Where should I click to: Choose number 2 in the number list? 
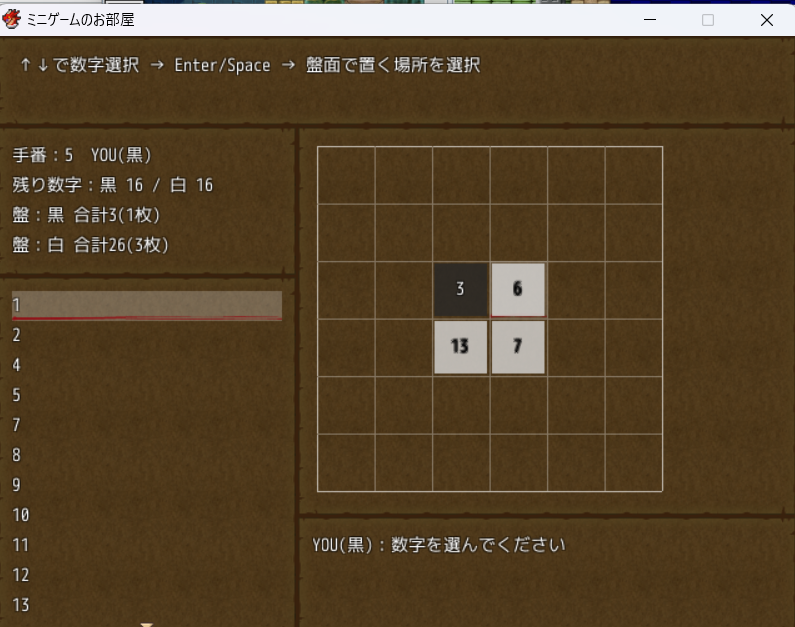146,335
